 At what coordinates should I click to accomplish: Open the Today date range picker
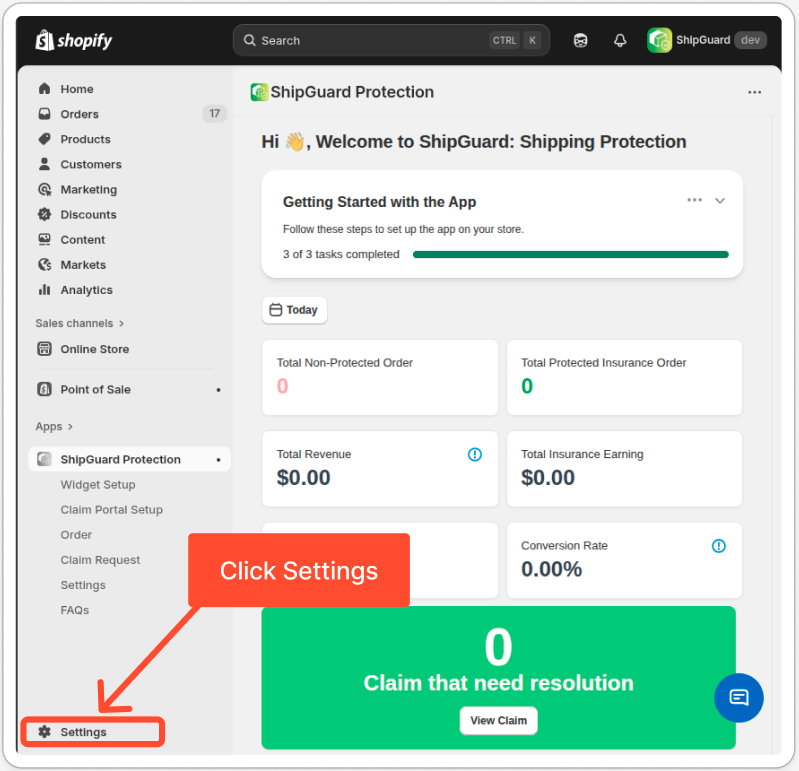[294, 310]
